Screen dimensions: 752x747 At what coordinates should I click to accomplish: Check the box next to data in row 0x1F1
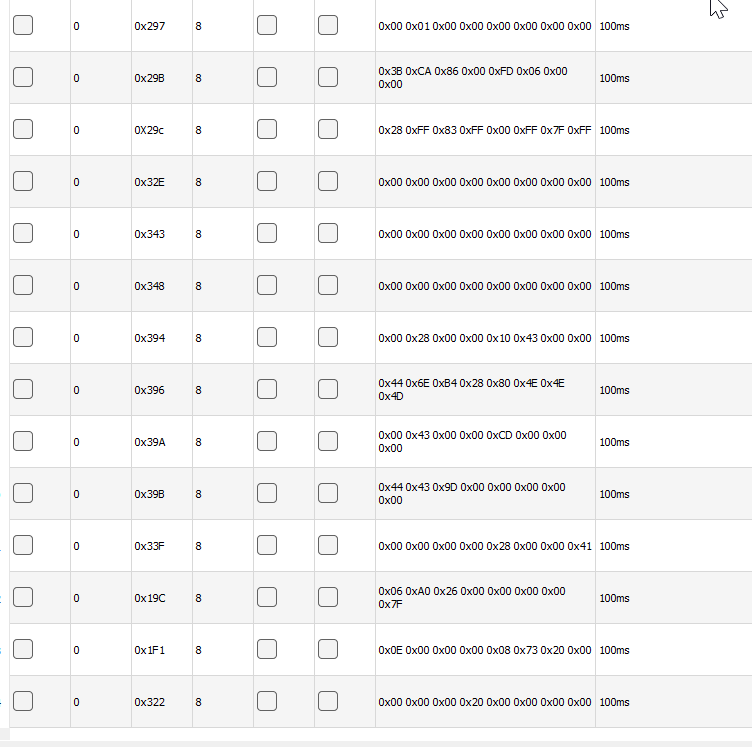click(x=328, y=650)
